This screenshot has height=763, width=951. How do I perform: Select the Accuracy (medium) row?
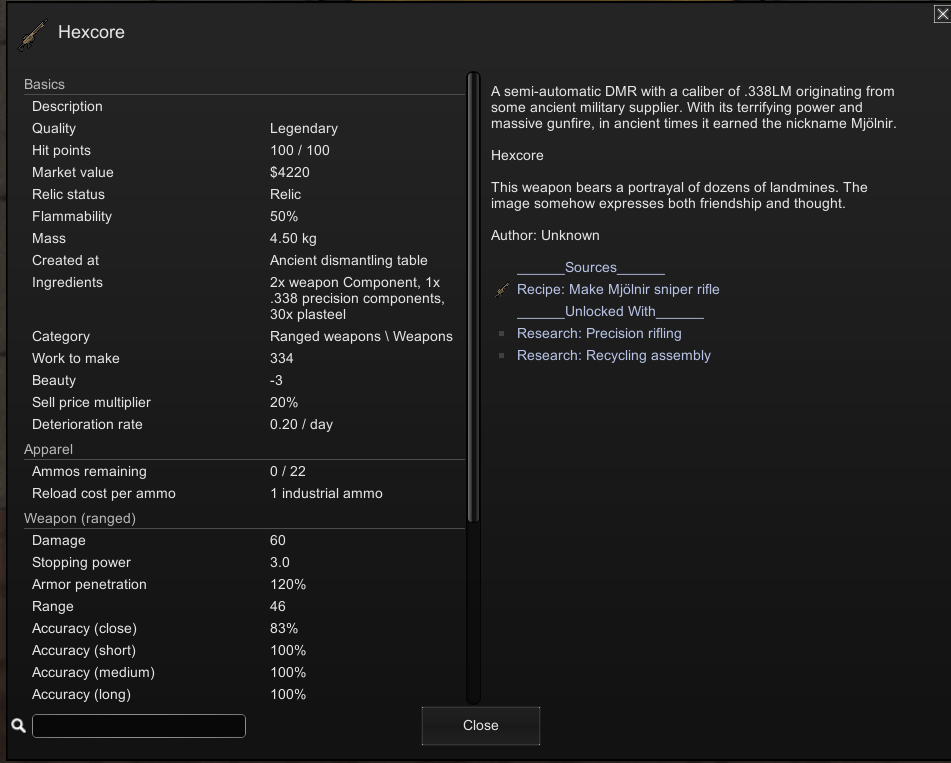pyautogui.click(x=244, y=672)
